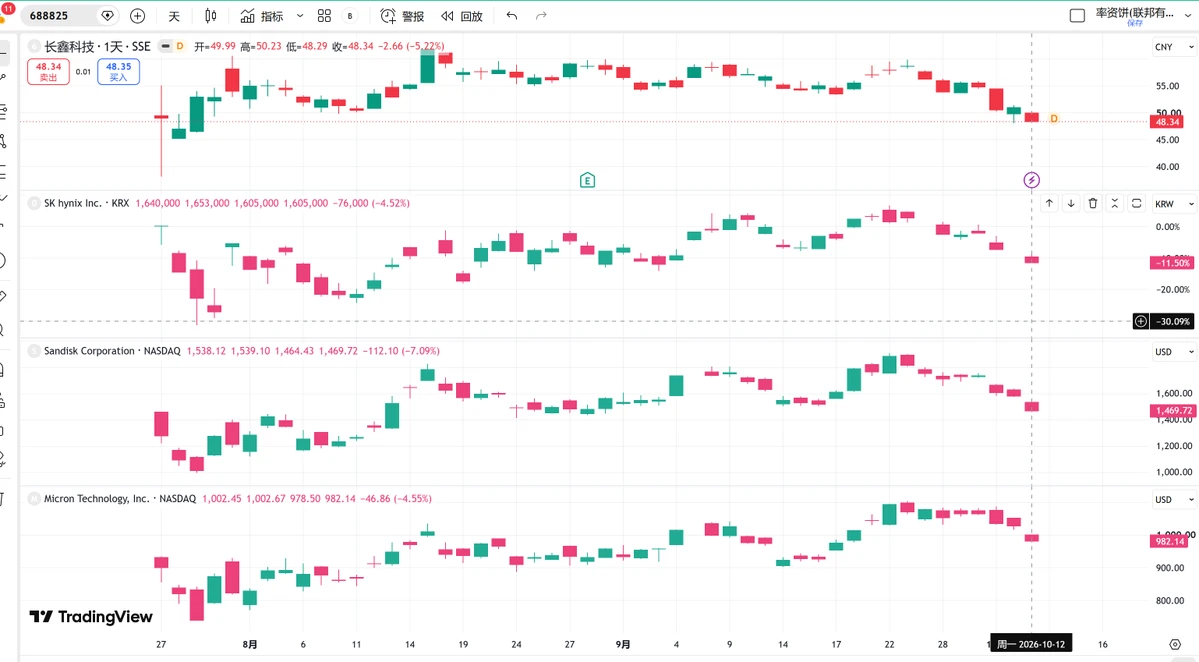Open the USD dropdown on Micron pane
Screen dimensions: 1199x662
pyautogui.click(x=1174, y=500)
